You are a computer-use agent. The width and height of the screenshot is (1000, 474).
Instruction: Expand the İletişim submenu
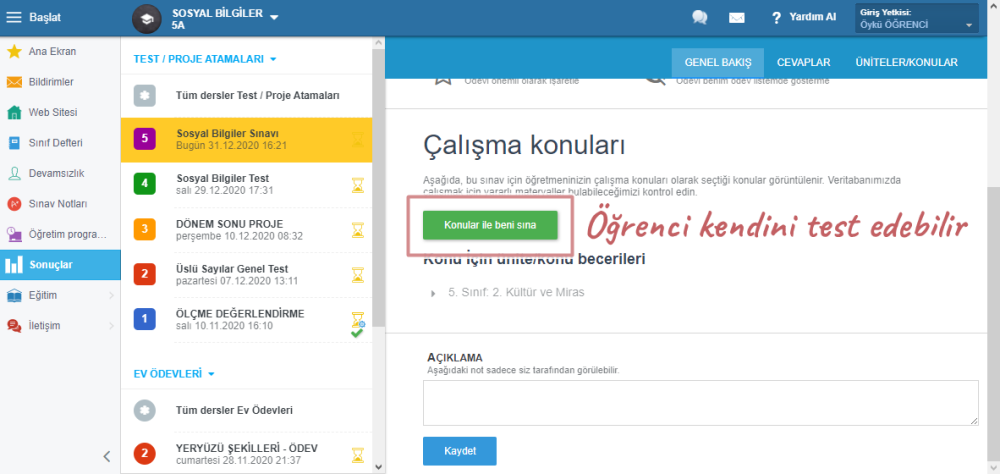pos(60,325)
